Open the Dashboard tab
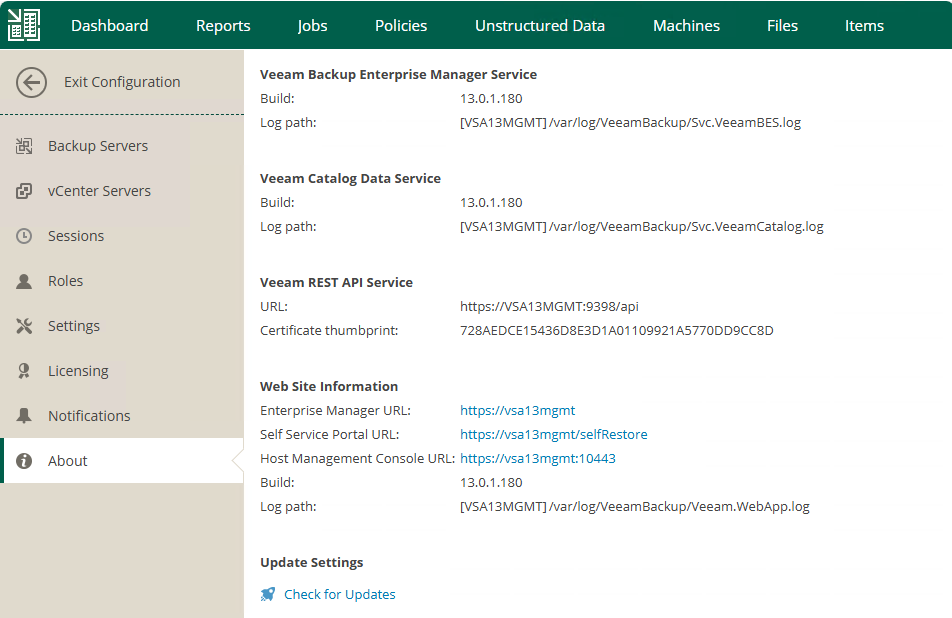Image resolution: width=952 pixels, height=618 pixels. [x=109, y=25]
